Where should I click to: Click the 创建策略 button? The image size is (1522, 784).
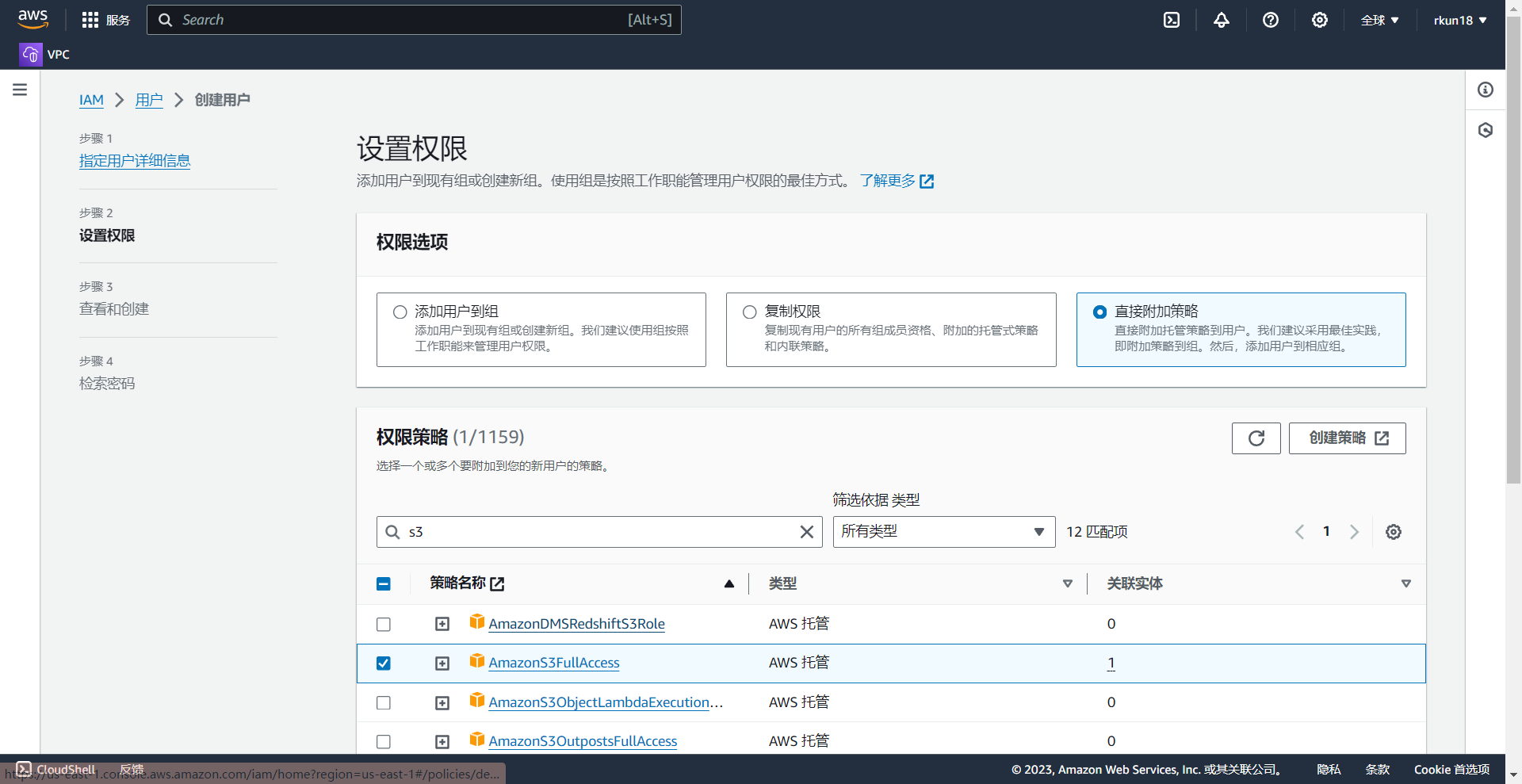click(x=1348, y=438)
